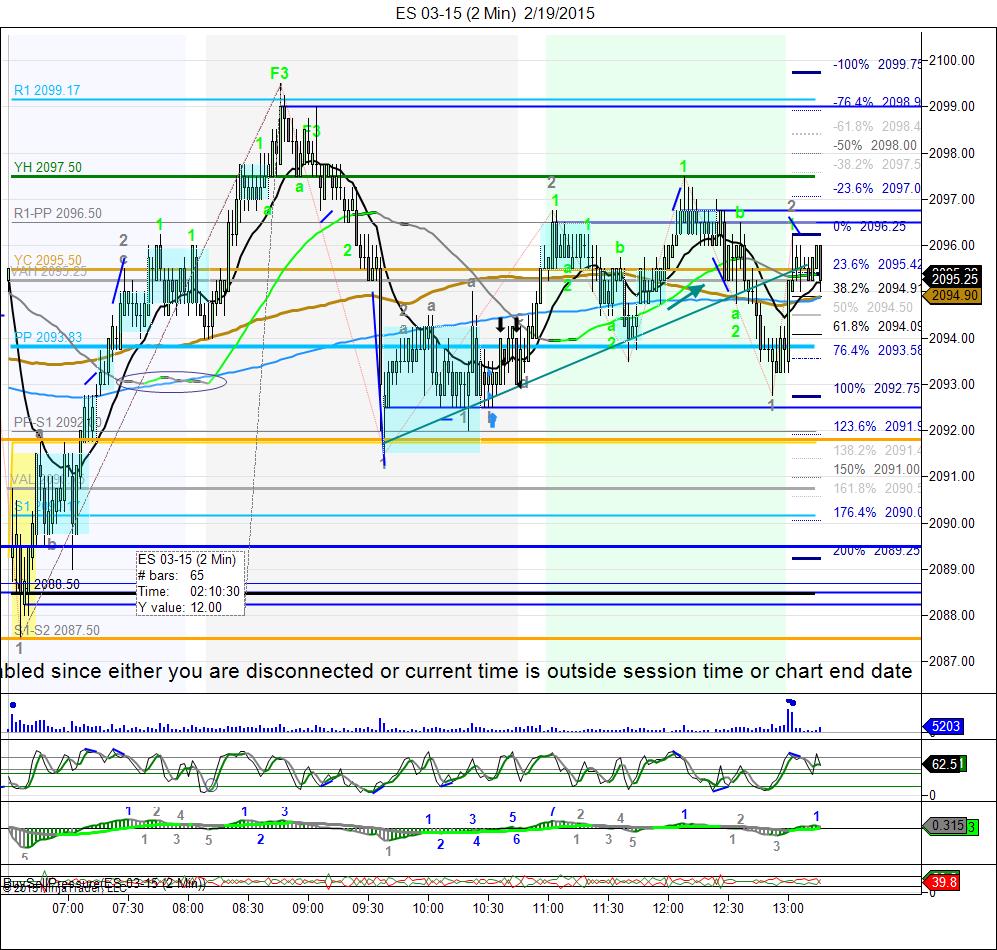Click the 2090.00 price axis label
Viewport: 997px width, 950px height.
click(952, 523)
